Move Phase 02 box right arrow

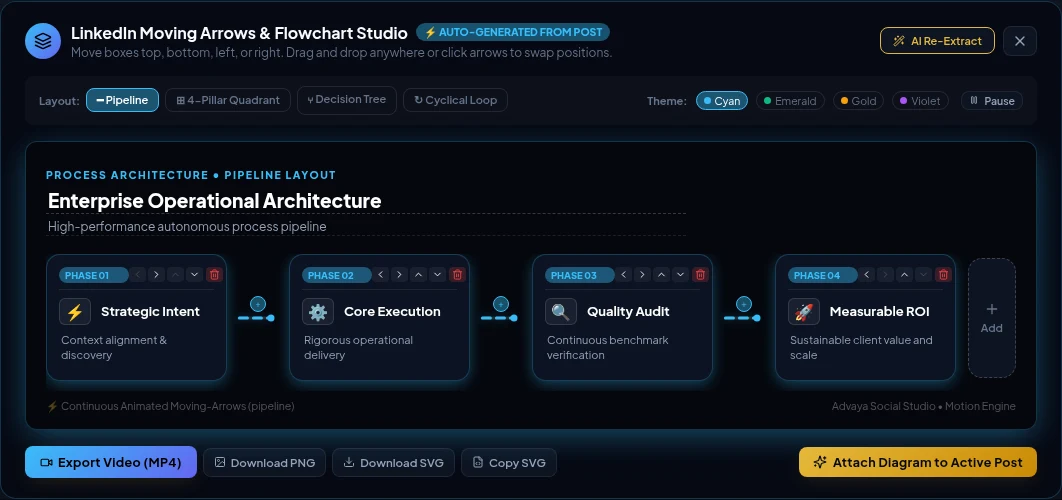tap(400, 274)
